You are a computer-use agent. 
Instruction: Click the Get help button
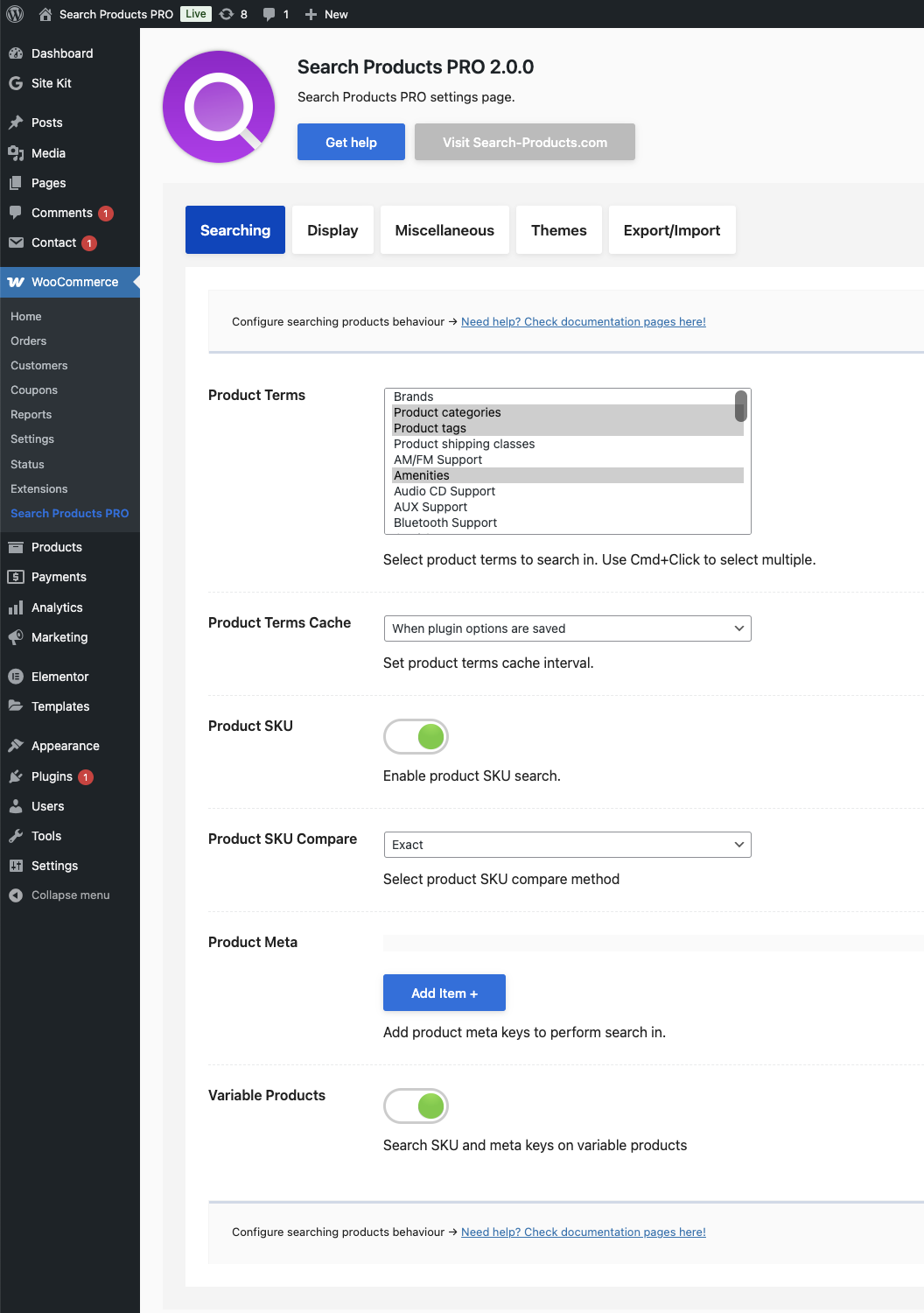coord(350,141)
